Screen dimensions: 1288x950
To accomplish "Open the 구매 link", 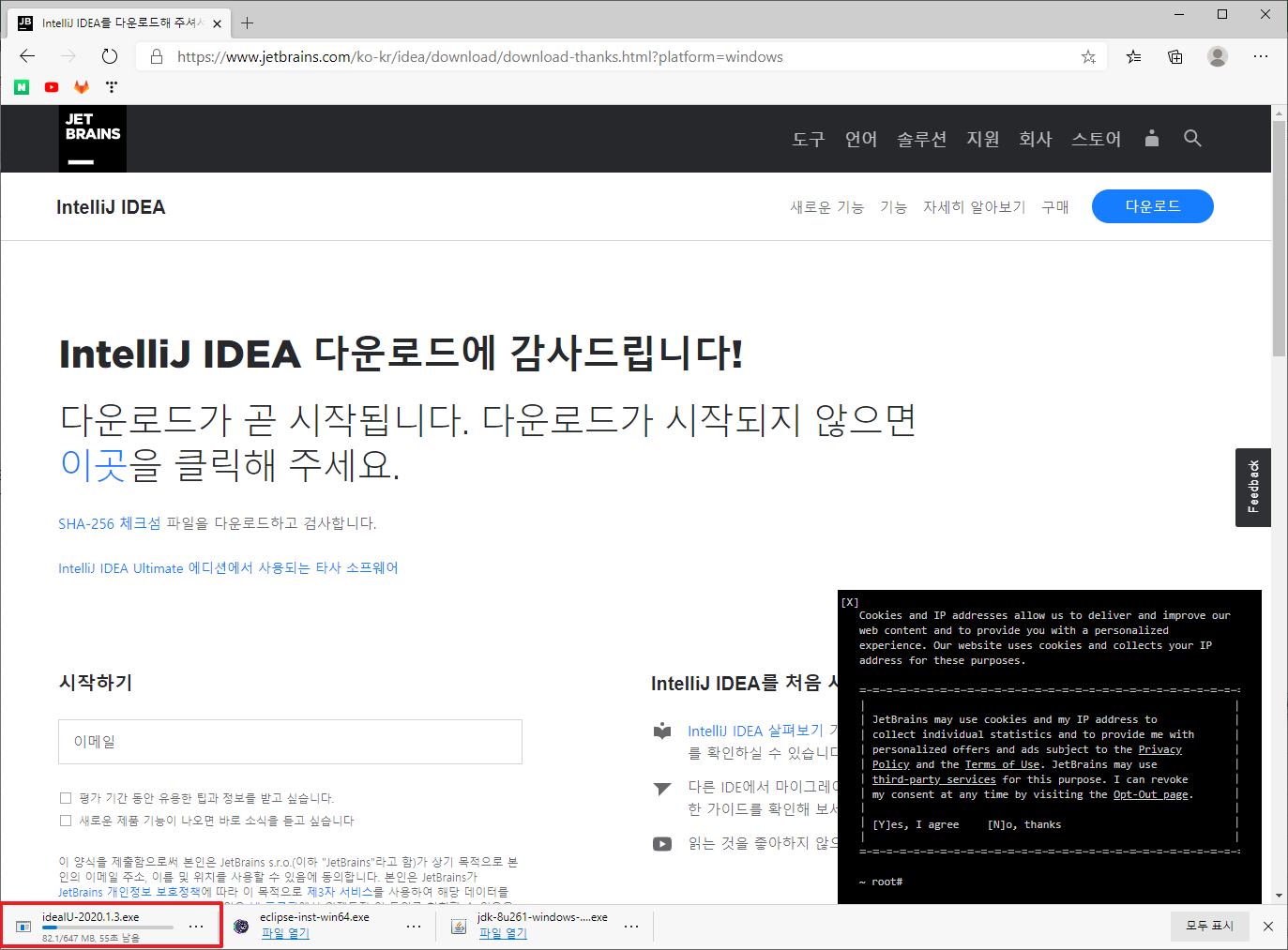I will pos(1055,207).
